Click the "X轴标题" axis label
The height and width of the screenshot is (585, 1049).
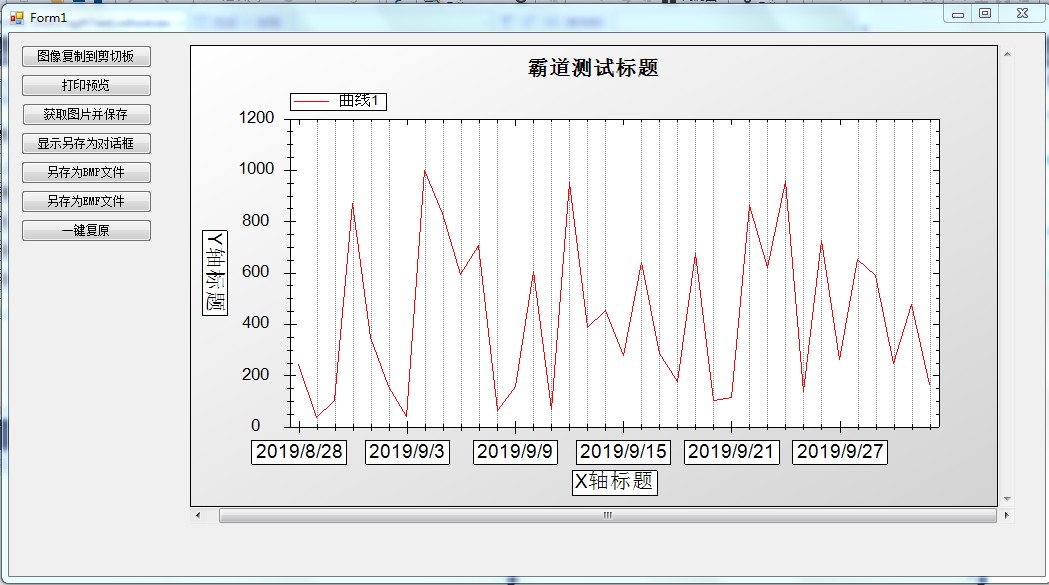coord(614,483)
